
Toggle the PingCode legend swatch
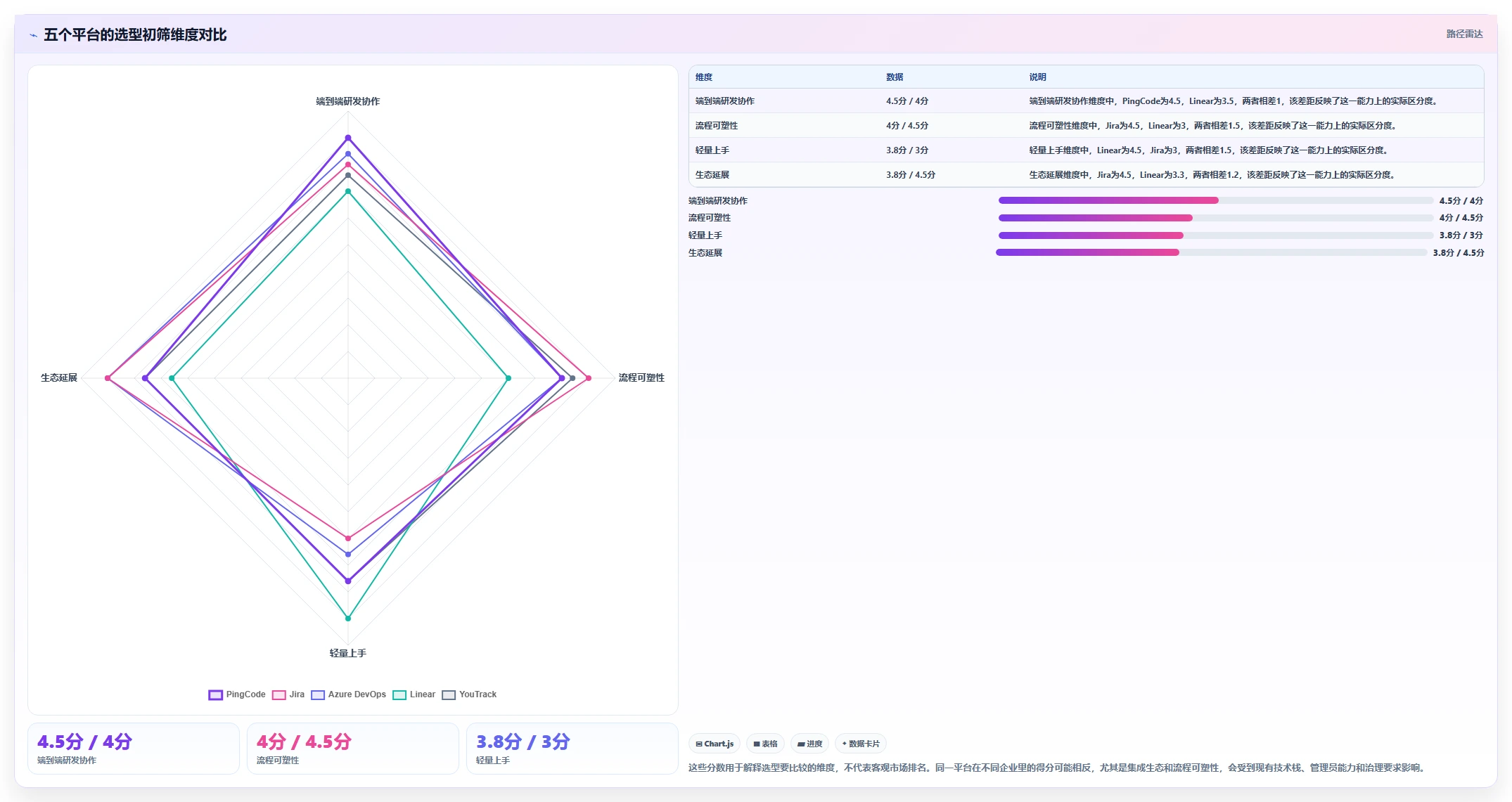[215, 694]
